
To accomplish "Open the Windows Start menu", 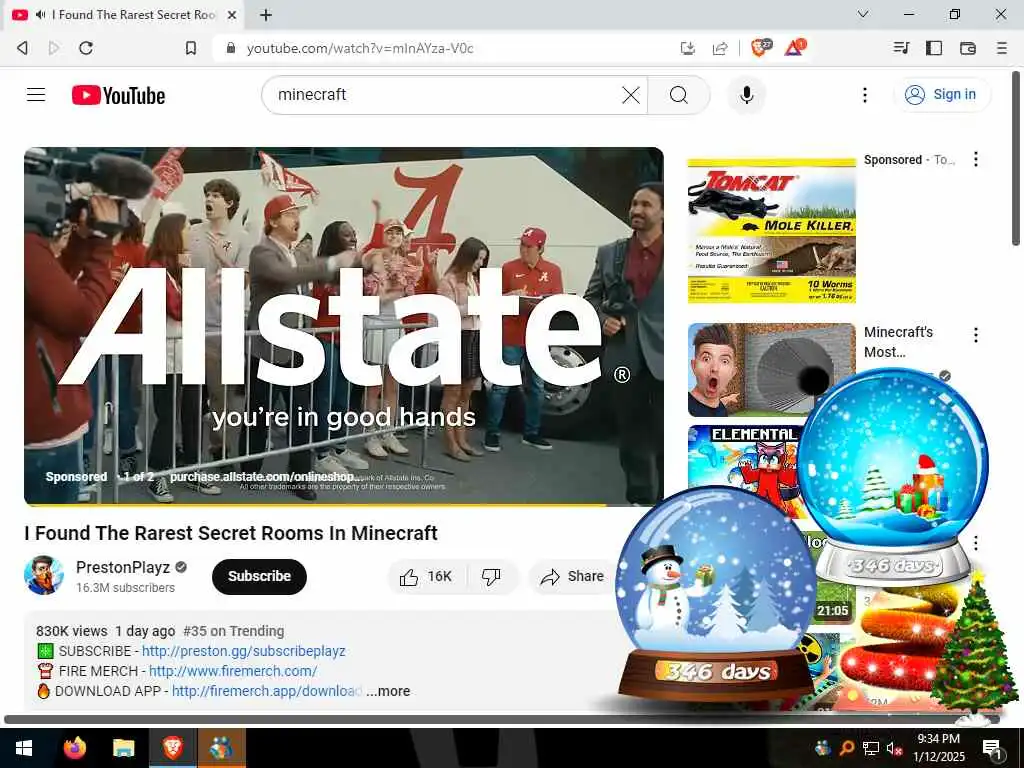I will [24, 748].
